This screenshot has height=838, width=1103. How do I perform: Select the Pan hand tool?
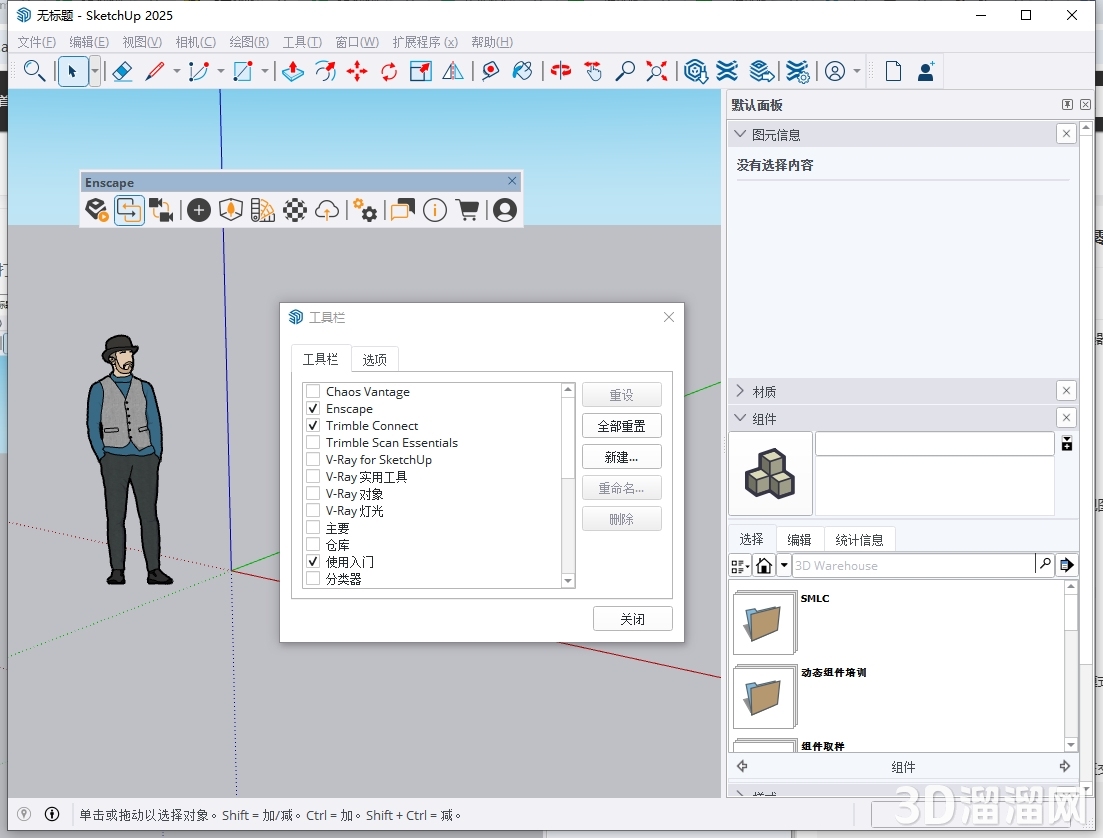pos(593,71)
